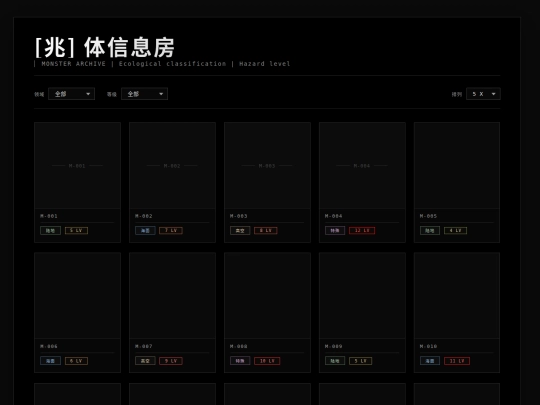This screenshot has width=540, height=405.
Task: Open the image area of card M-010
Action: coord(457,295)
